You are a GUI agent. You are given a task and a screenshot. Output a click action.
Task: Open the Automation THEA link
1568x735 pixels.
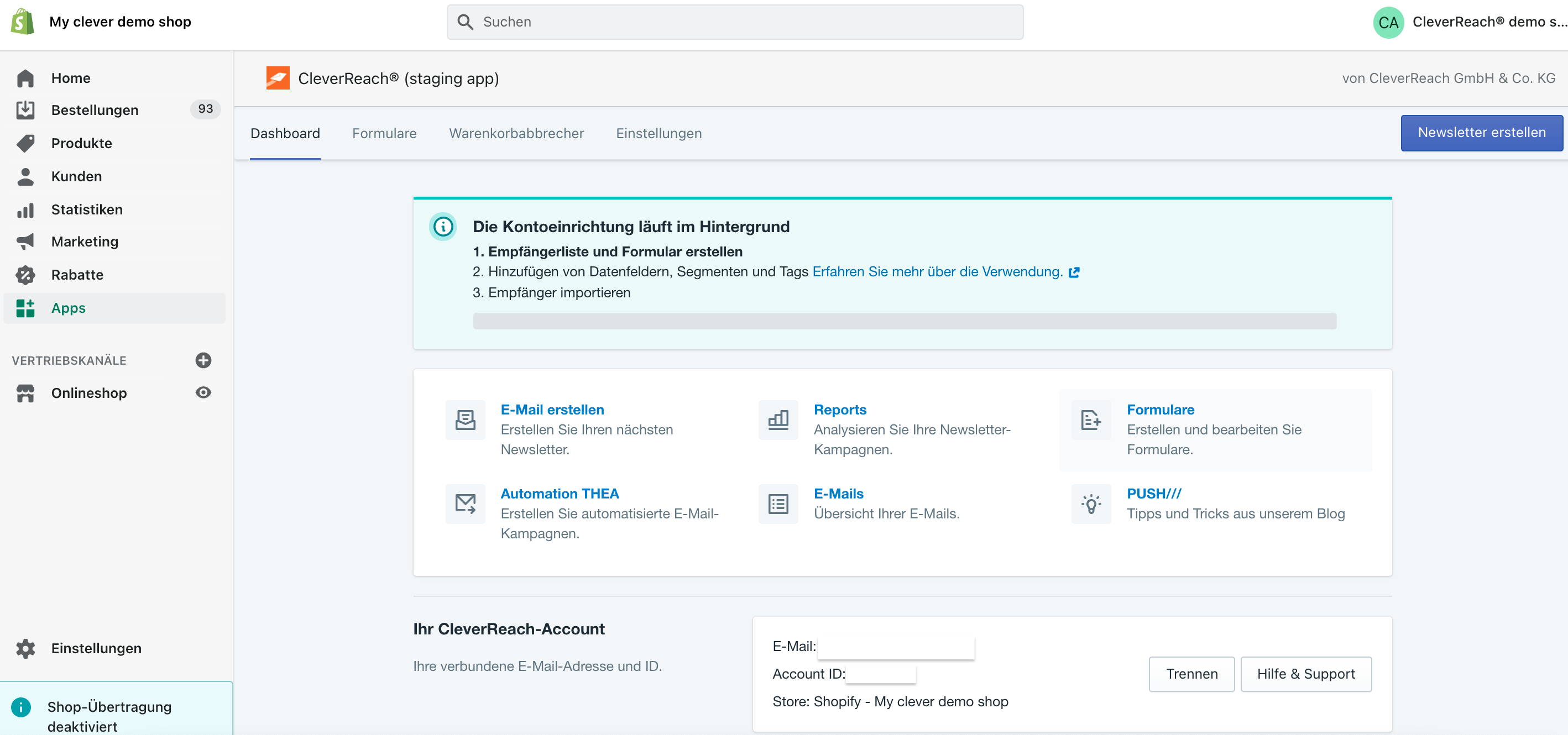point(560,494)
